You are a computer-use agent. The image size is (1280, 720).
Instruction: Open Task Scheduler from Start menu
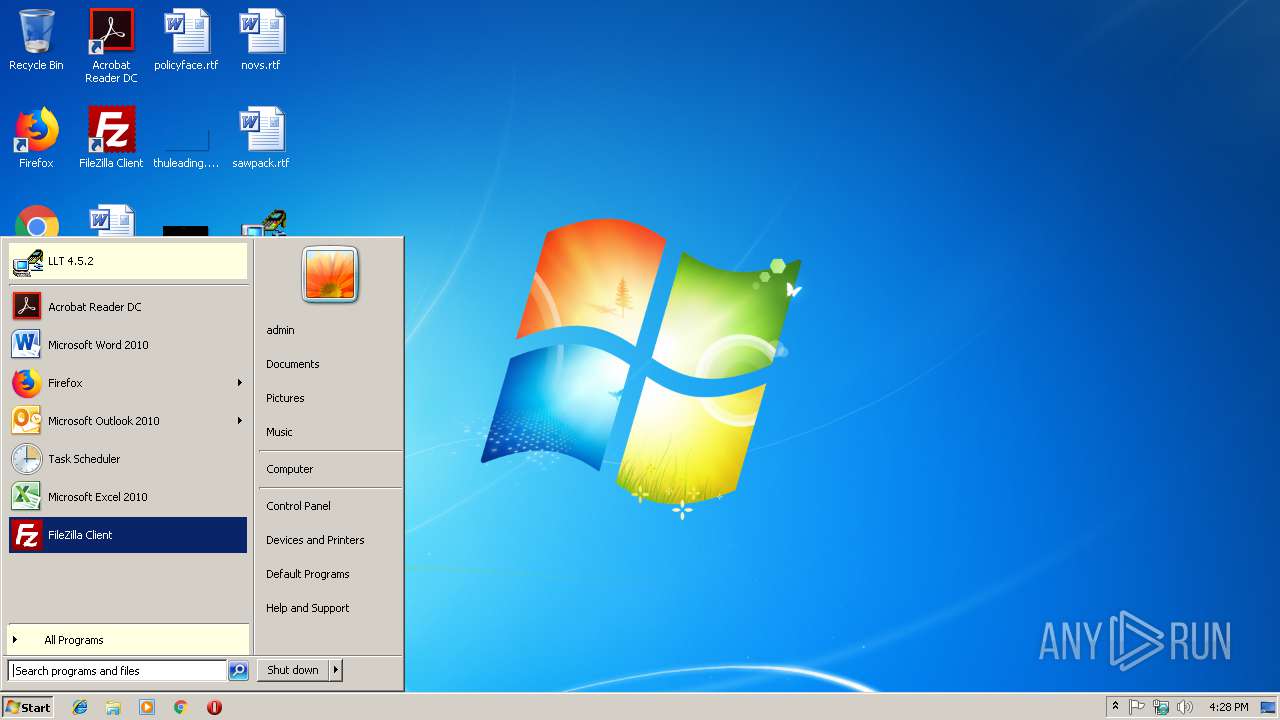click(x=128, y=459)
